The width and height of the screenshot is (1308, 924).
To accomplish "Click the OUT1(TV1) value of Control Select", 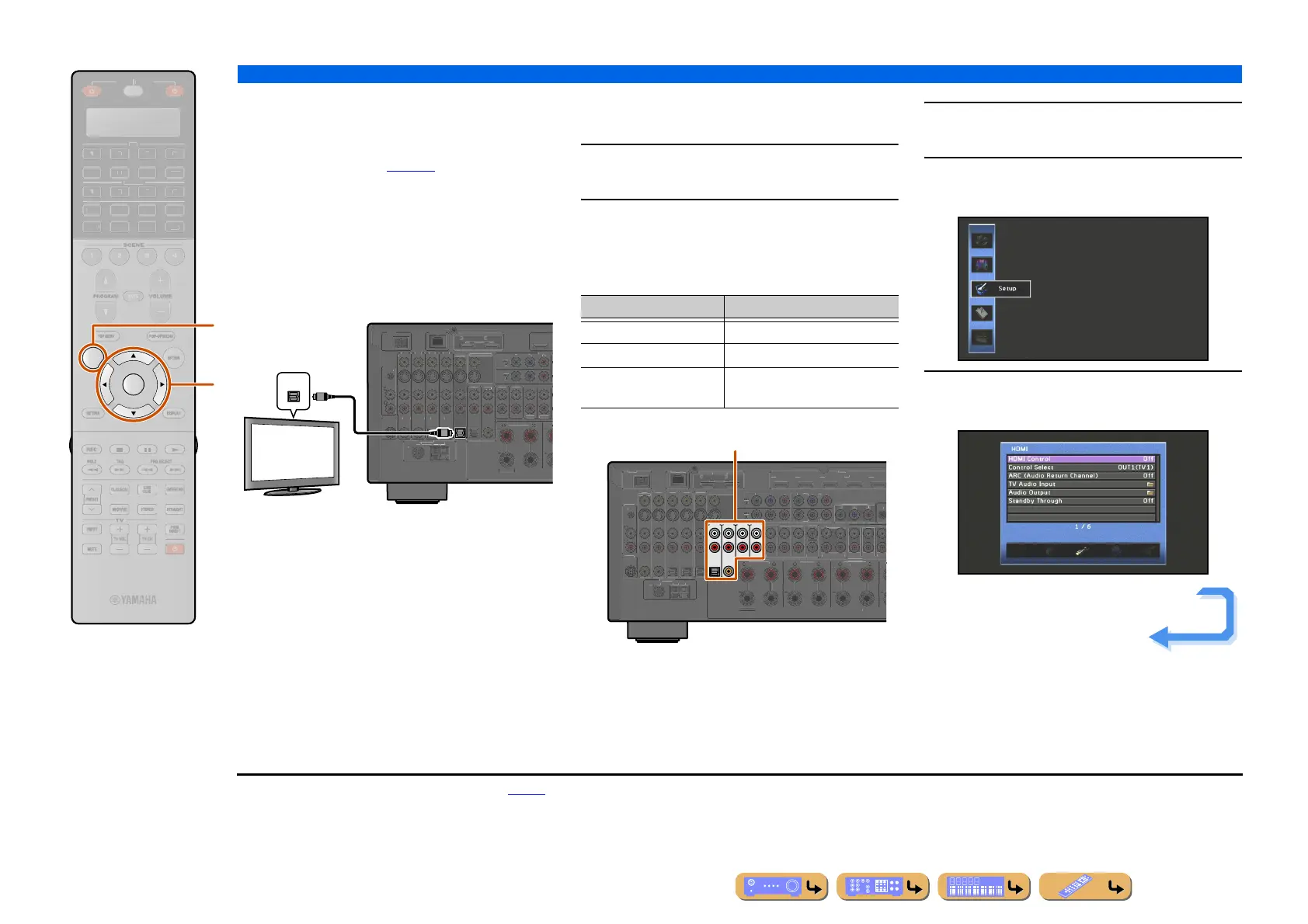I will click(x=1136, y=467).
